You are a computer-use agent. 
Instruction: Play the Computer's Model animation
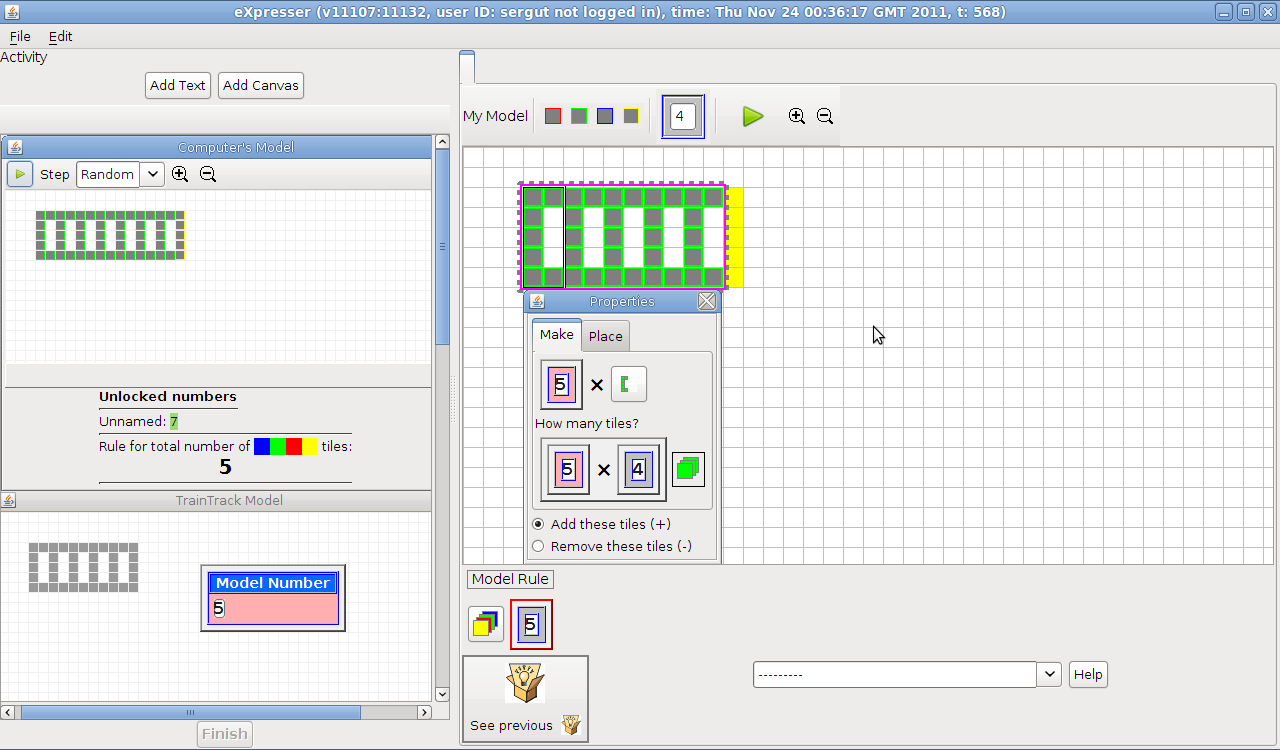point(20,174)
